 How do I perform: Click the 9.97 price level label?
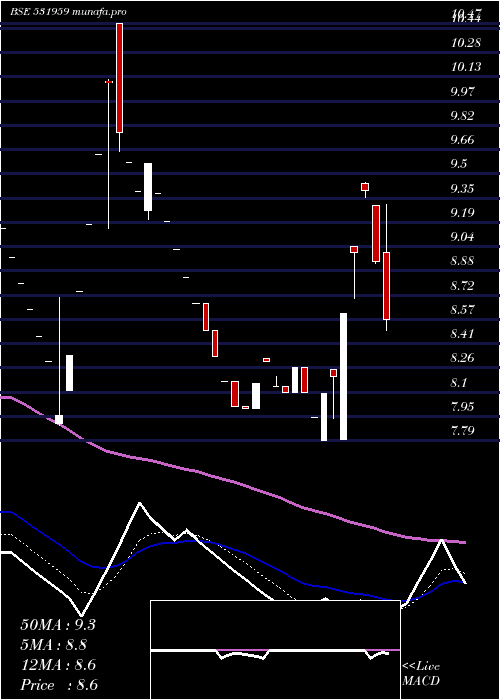(x=462, y=92)
